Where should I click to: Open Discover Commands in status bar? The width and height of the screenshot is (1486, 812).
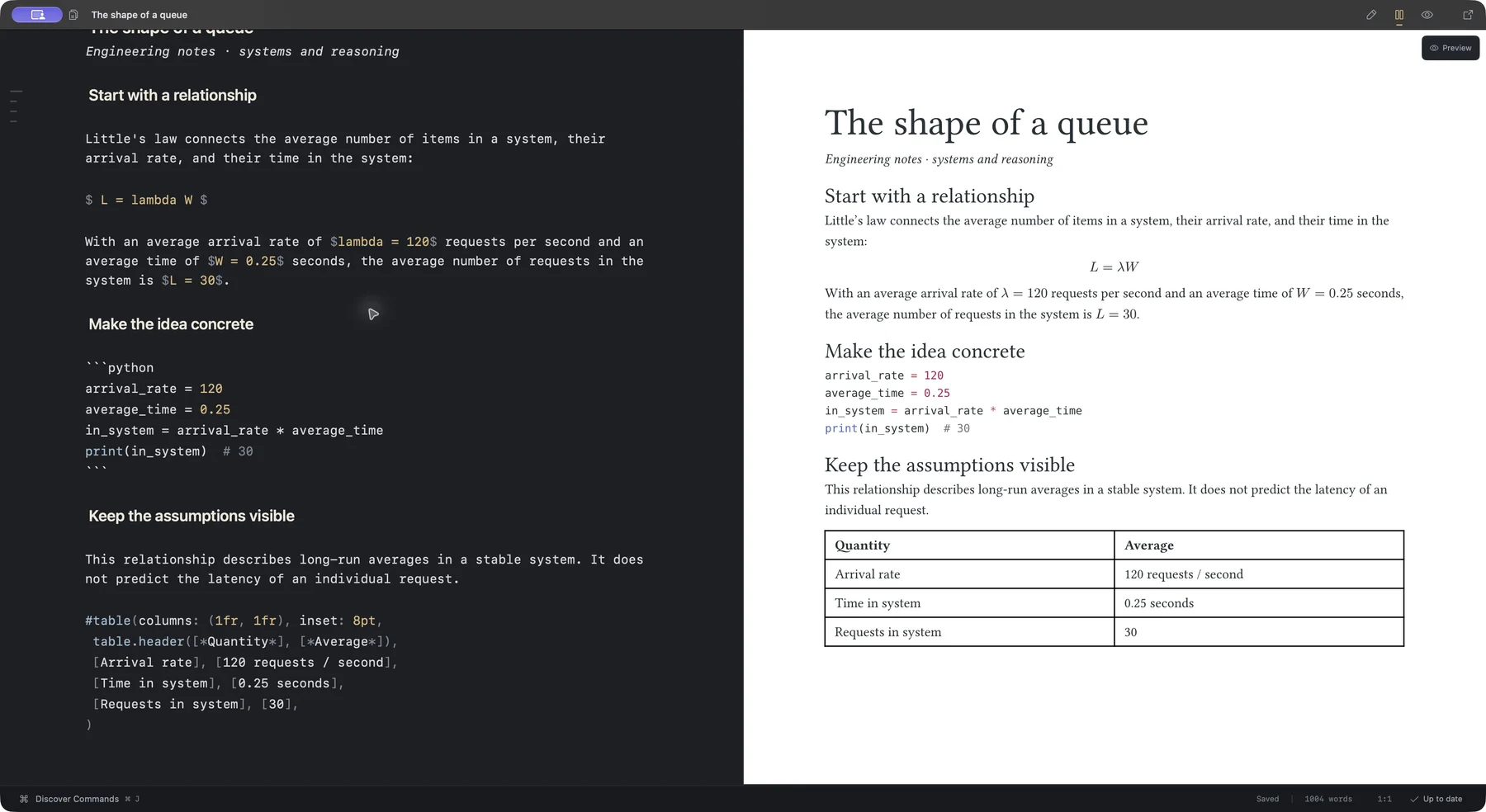[77, 799]
